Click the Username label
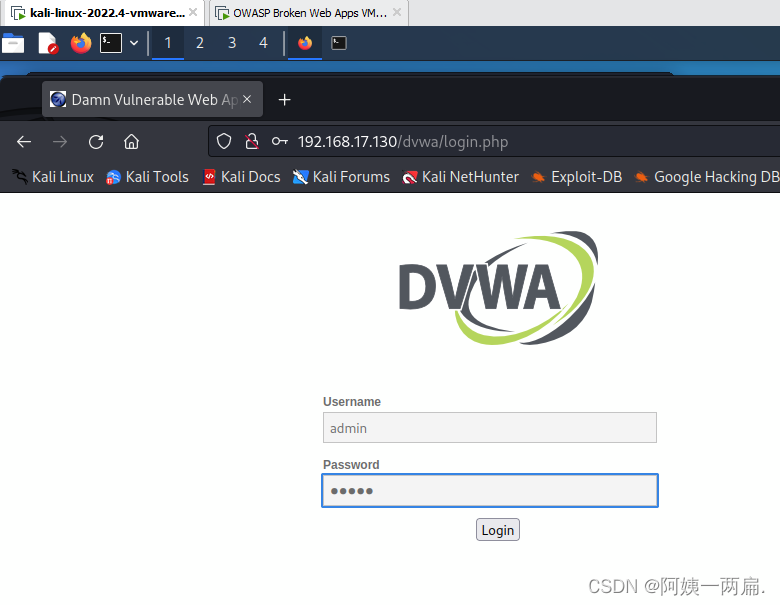This screenshot has height=605, width=780. [352, 402]
